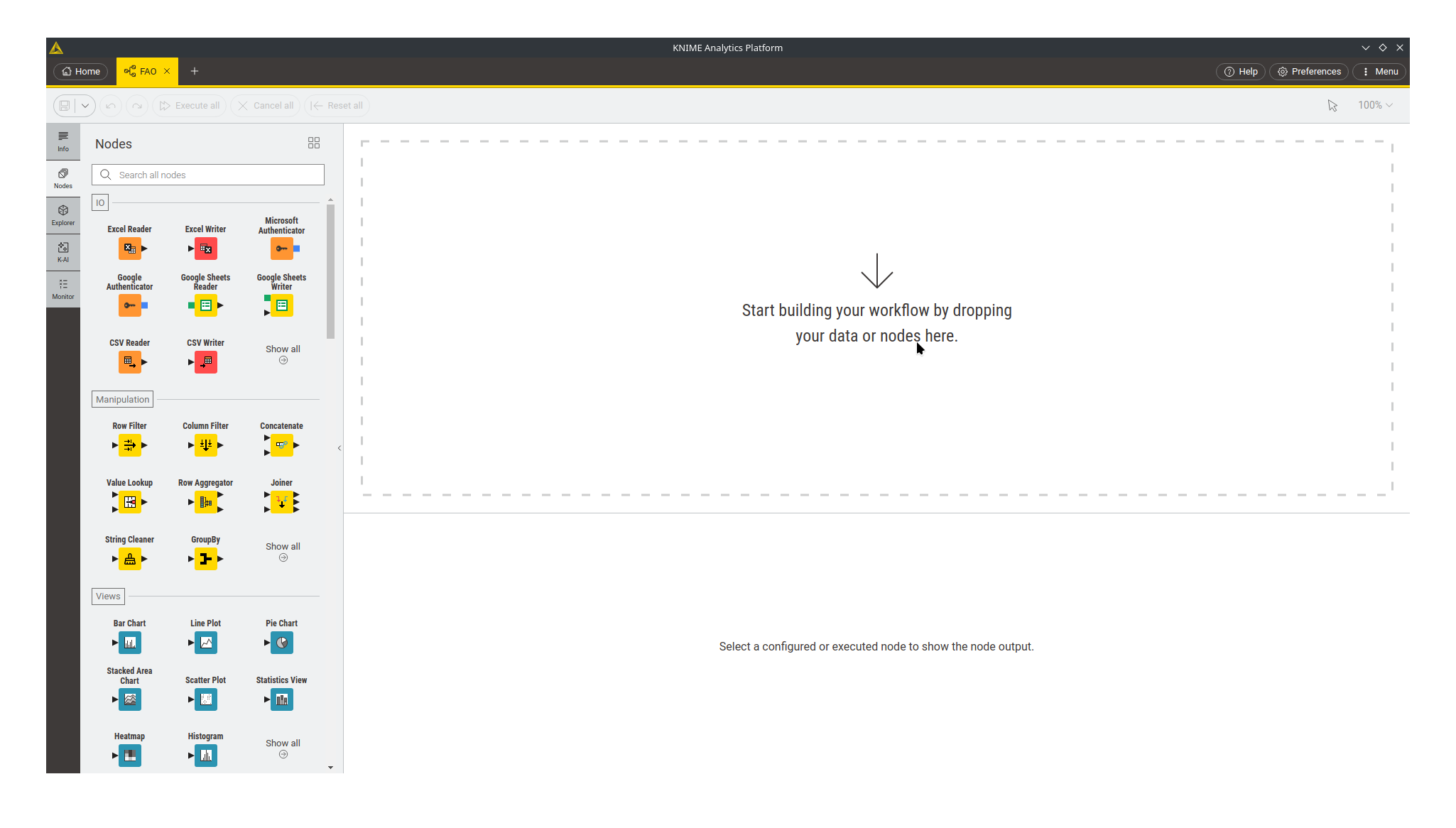The width and height of the screenshot is (1456, 828).
Task: Open the zoom level dropdown
Action: click(x=1374, y=104)
